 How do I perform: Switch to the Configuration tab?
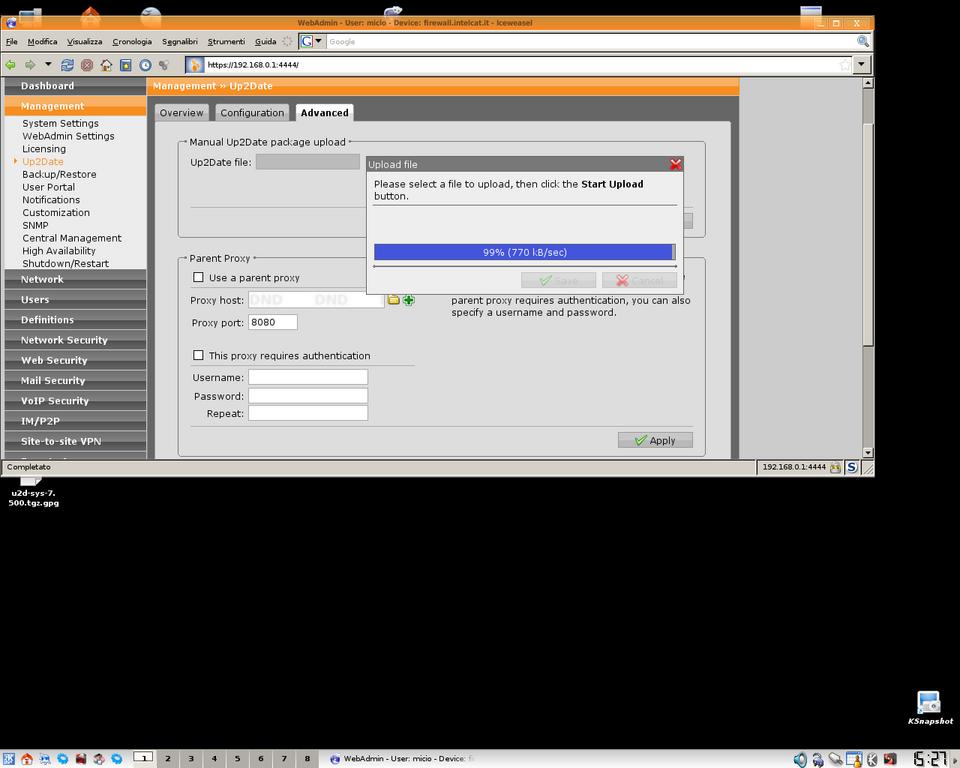tap(252, 113)
